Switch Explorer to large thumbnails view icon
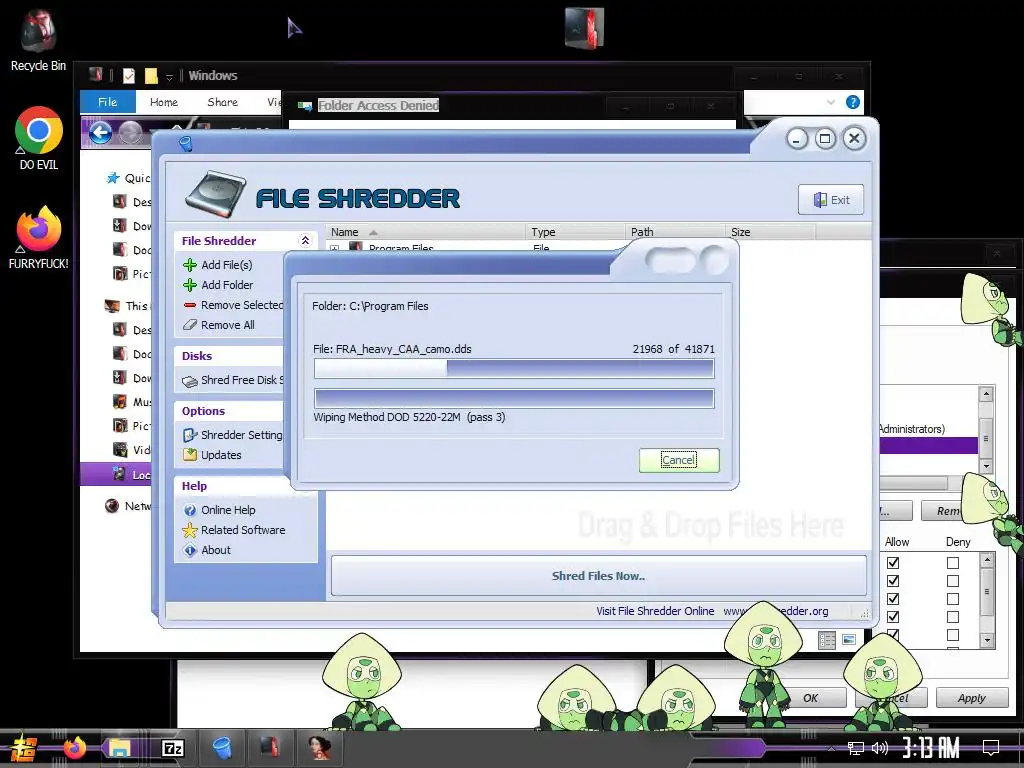Viewport: 1024px width, 768px height. click(x=849, y=640)
